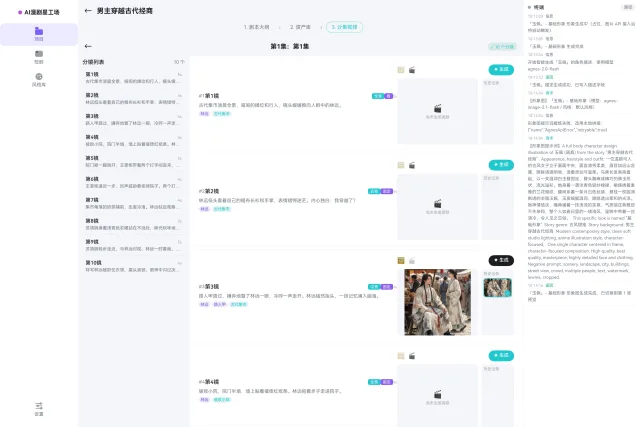Select 第3镜 in the shot list
Image resolution: width=640 pixels, height=427 pixels.
click(x=133, y=119)
